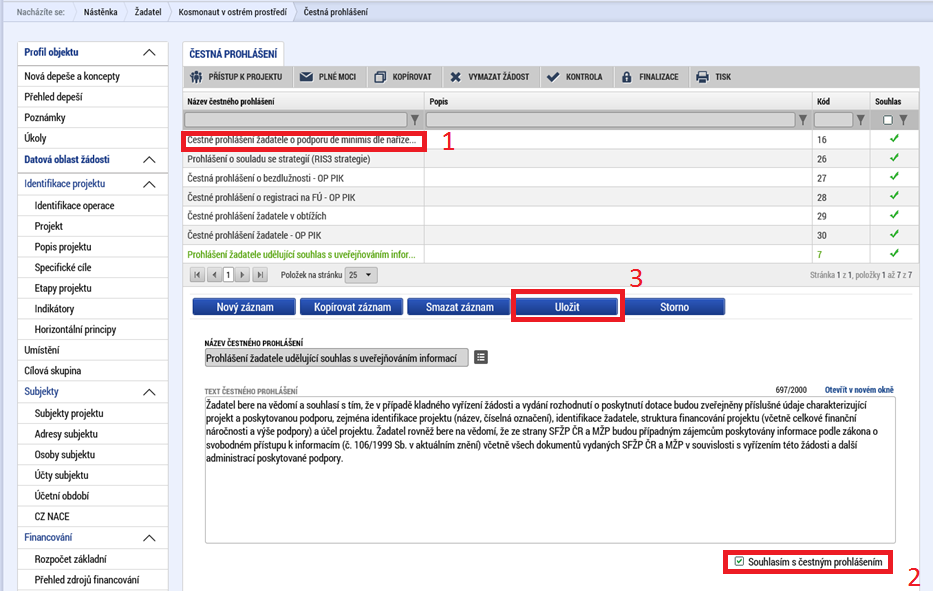Run Kontrola check toolbar item

coord(575,77)
